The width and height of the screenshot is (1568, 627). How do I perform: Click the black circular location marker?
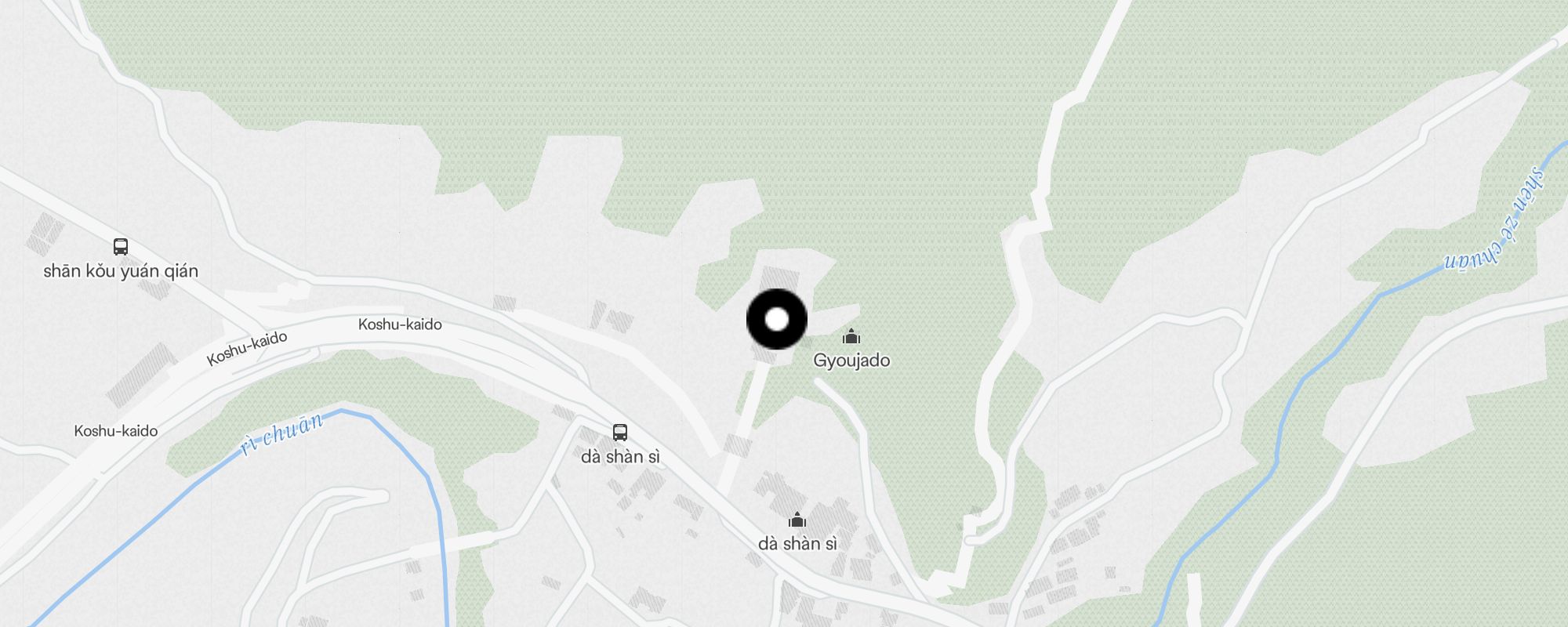(777, 319)
